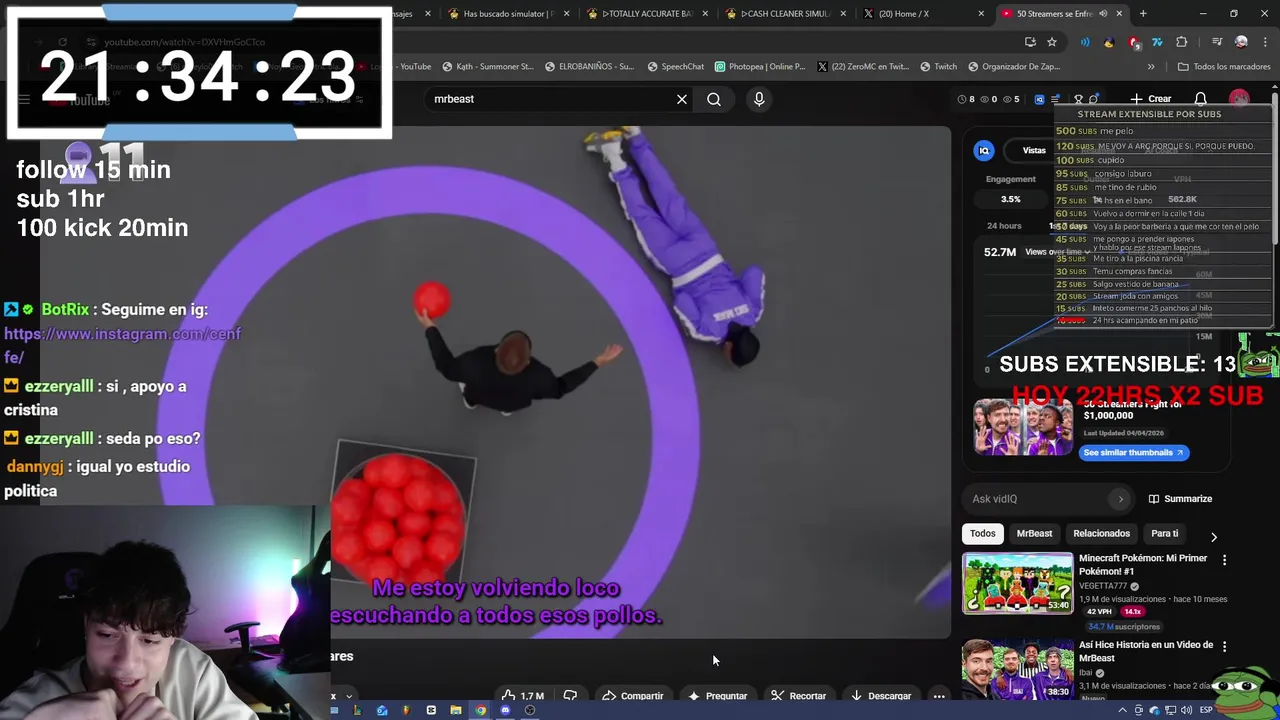
Task: Open the ZeroMC en Twit bookmark
Action: 861,67
